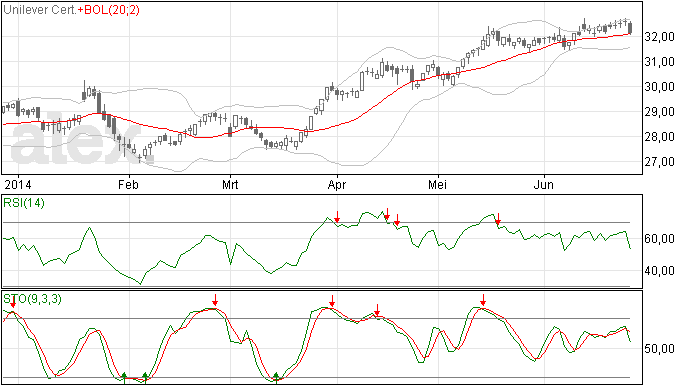The width and height of the screenshot is (690, 387).
Task: Click the RSI sell arrow in late May
Action: (498, 219)
